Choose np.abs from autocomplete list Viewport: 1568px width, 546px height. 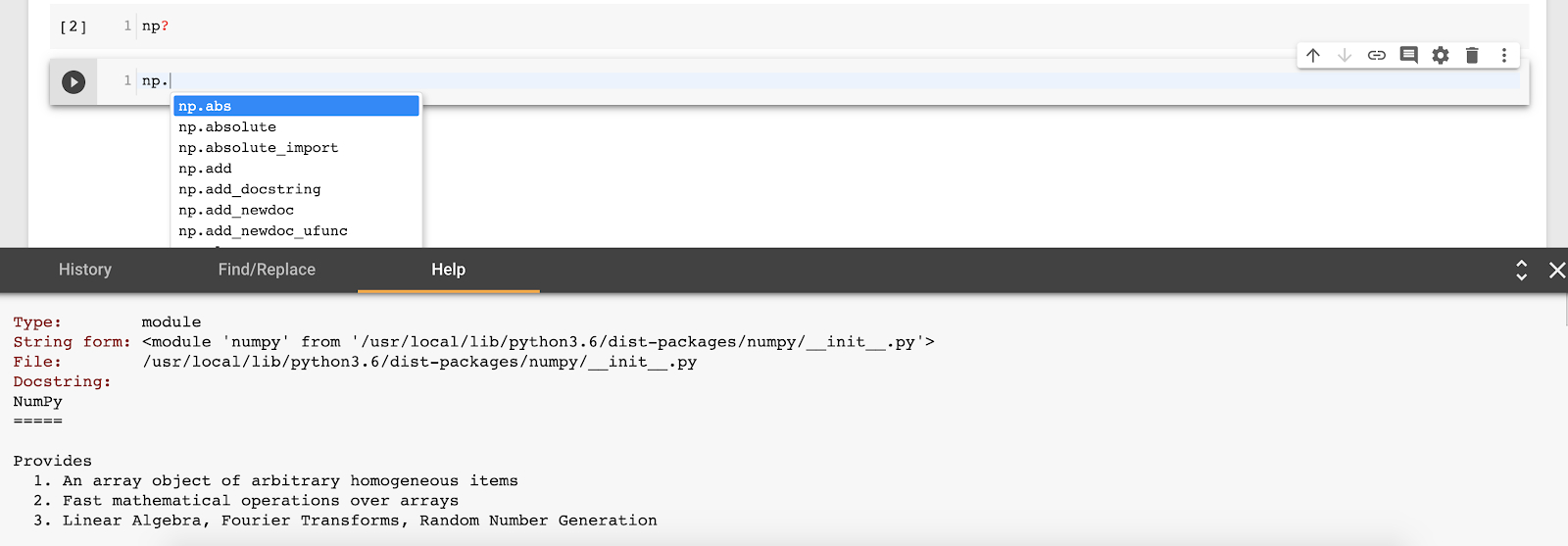[296, 106]
